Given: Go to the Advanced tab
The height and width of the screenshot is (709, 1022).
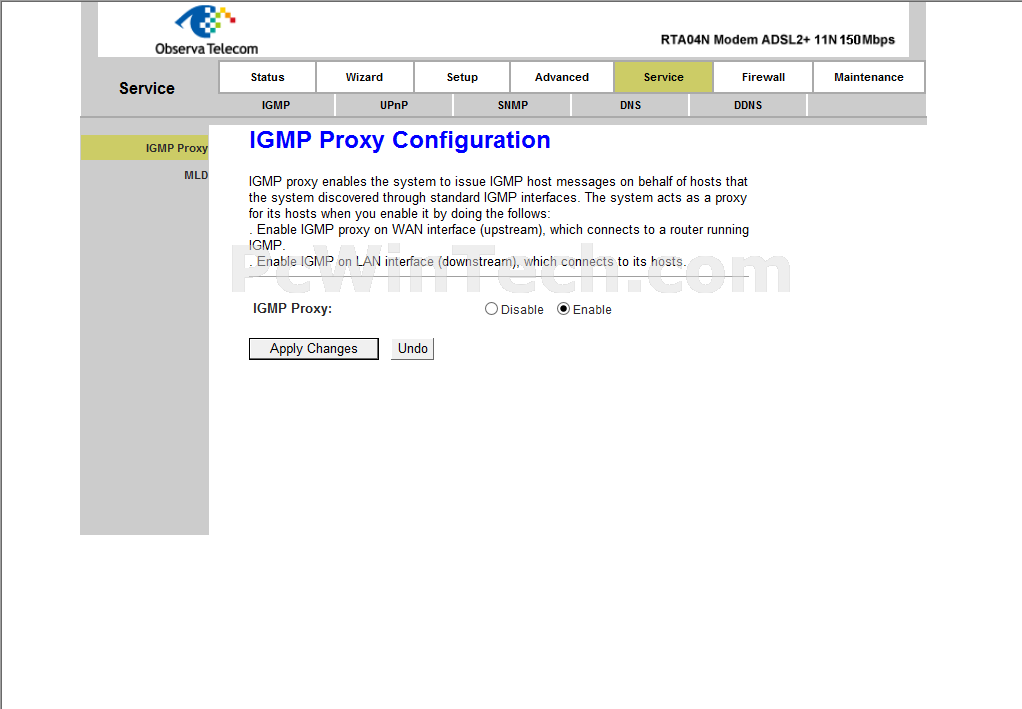Looking at the screenshot, I should (x=561, y=77).
